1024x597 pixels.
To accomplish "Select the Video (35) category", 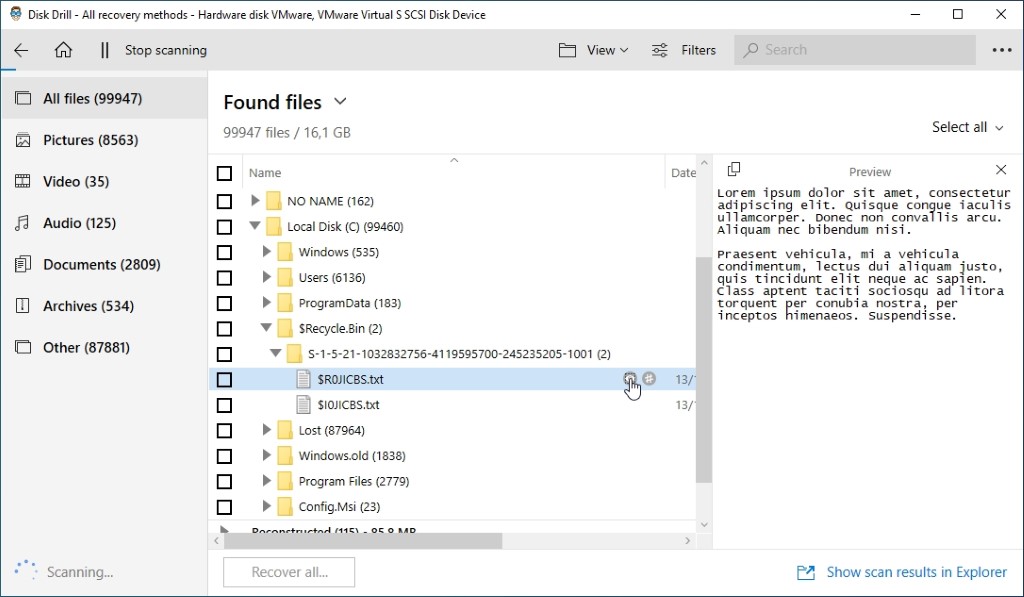I will [x=104, y=182].
